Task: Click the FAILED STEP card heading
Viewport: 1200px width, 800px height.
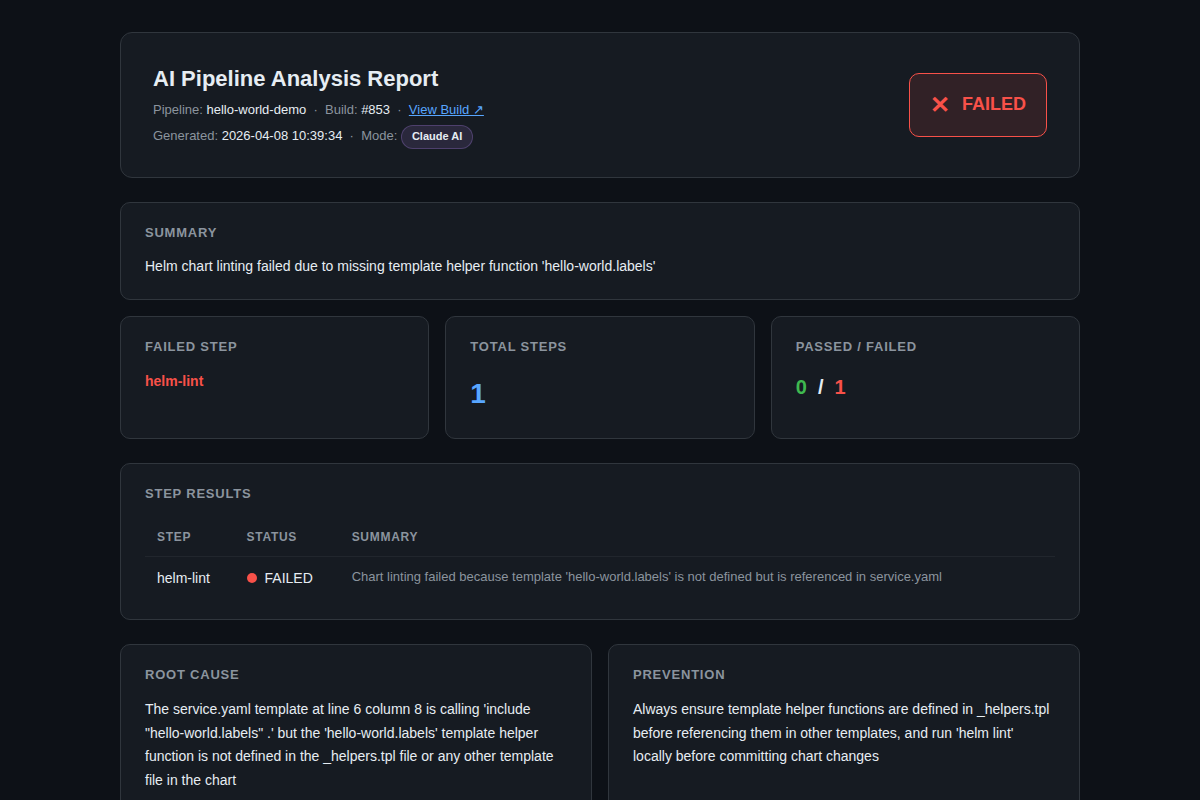Action: (x=191, y=347)
